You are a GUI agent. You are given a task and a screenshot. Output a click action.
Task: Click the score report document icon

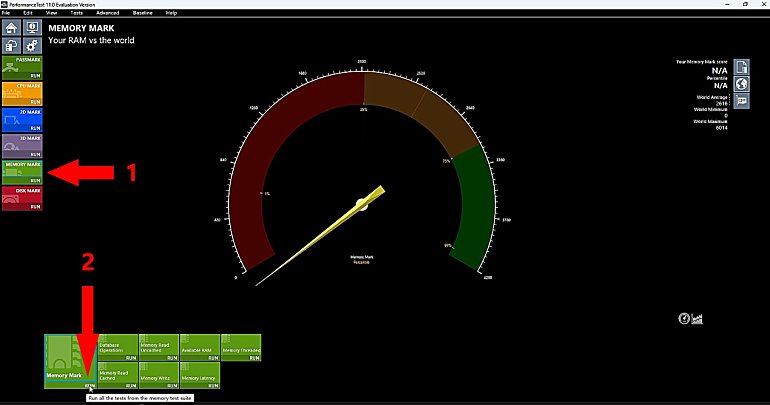[742, 67]
